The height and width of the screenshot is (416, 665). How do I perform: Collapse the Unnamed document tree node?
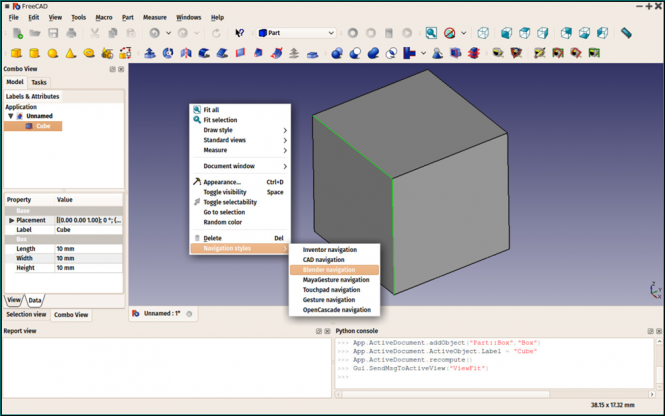coord(10,116)
